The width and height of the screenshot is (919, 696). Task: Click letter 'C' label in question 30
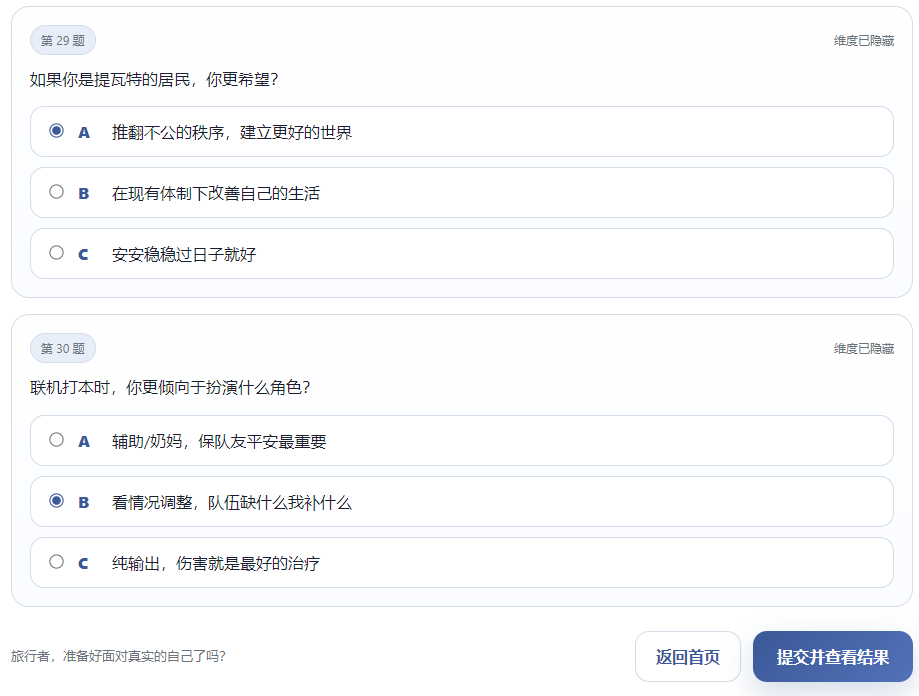(84, 563)
